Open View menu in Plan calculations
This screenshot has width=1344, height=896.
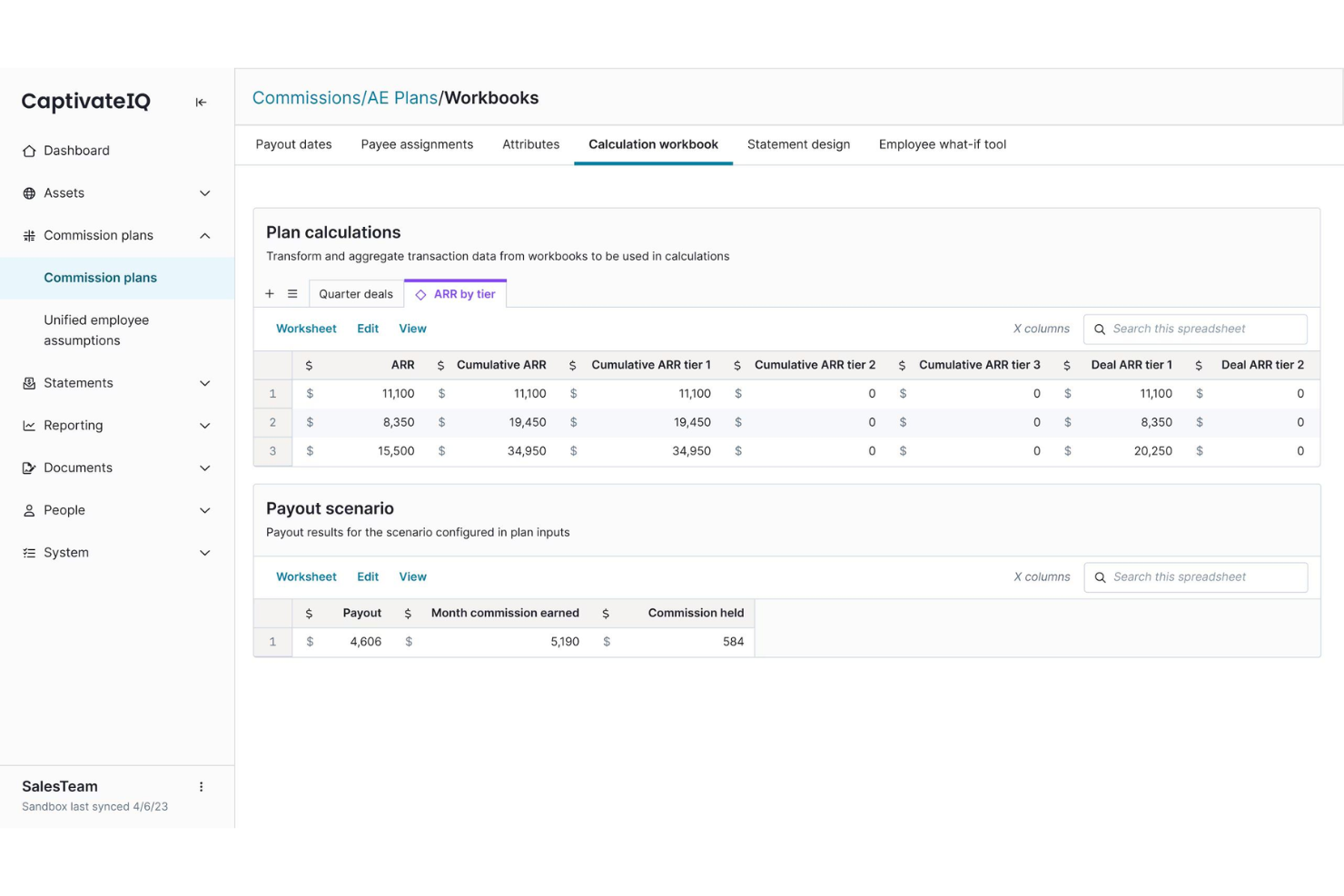coord(412,329)
